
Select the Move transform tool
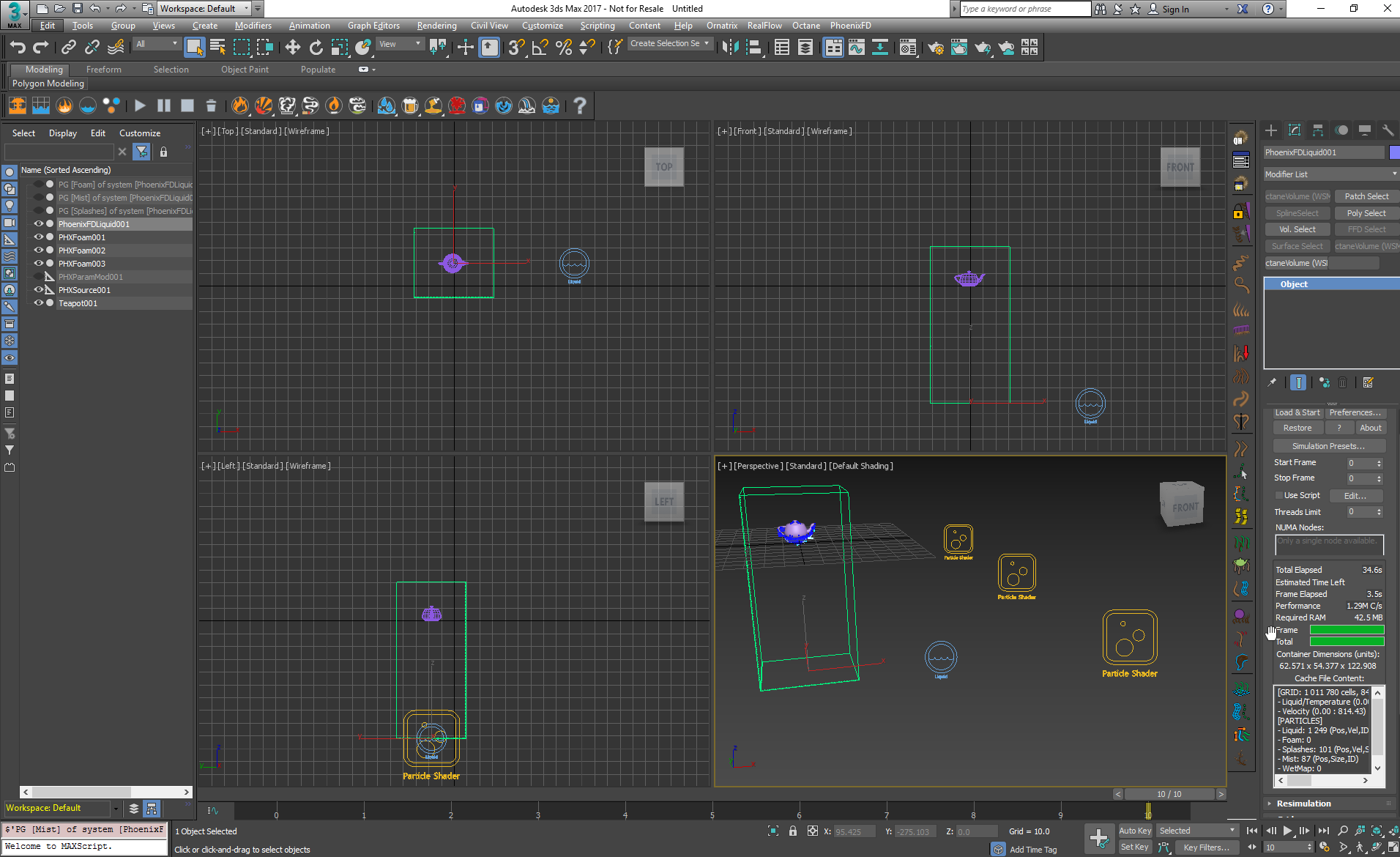pyautogui.click(x=293, y=48)
